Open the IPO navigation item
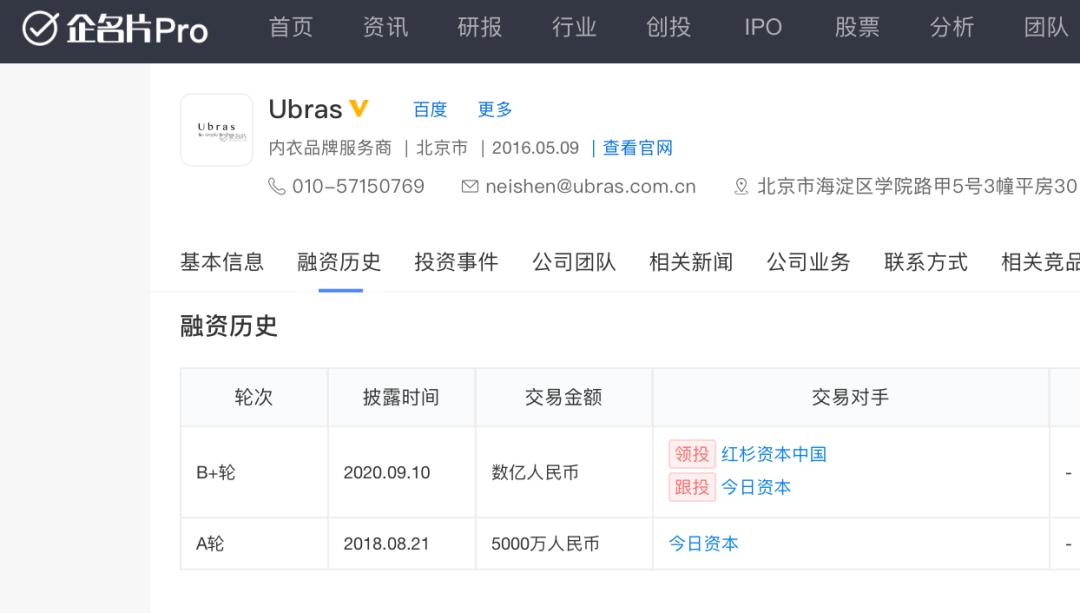1080x613 pixels. tap(763, 28)
